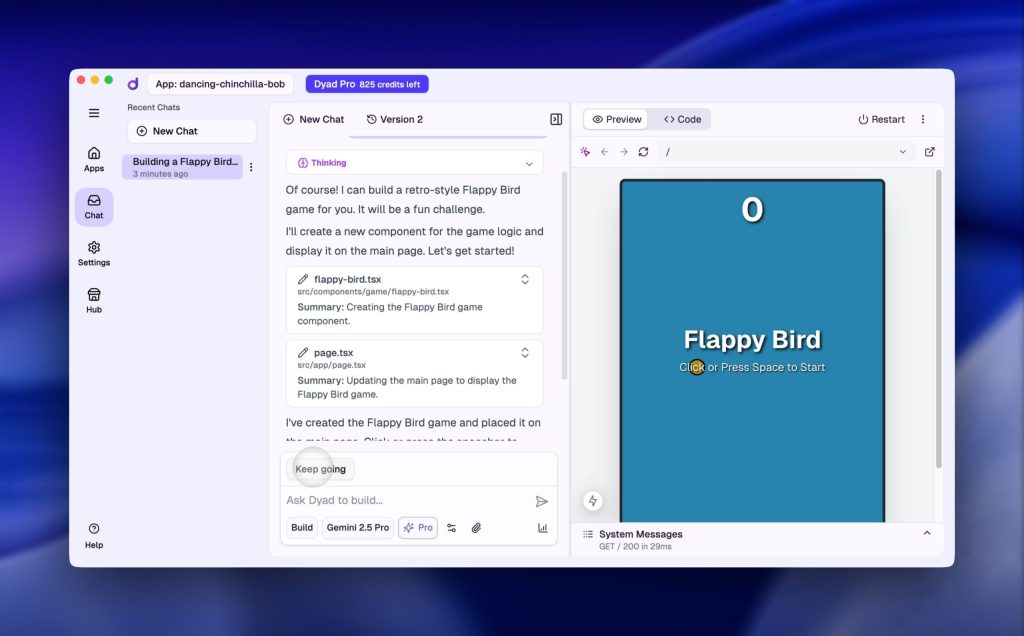
Task: Expand the System Messages panel
Action: [926, 534]
